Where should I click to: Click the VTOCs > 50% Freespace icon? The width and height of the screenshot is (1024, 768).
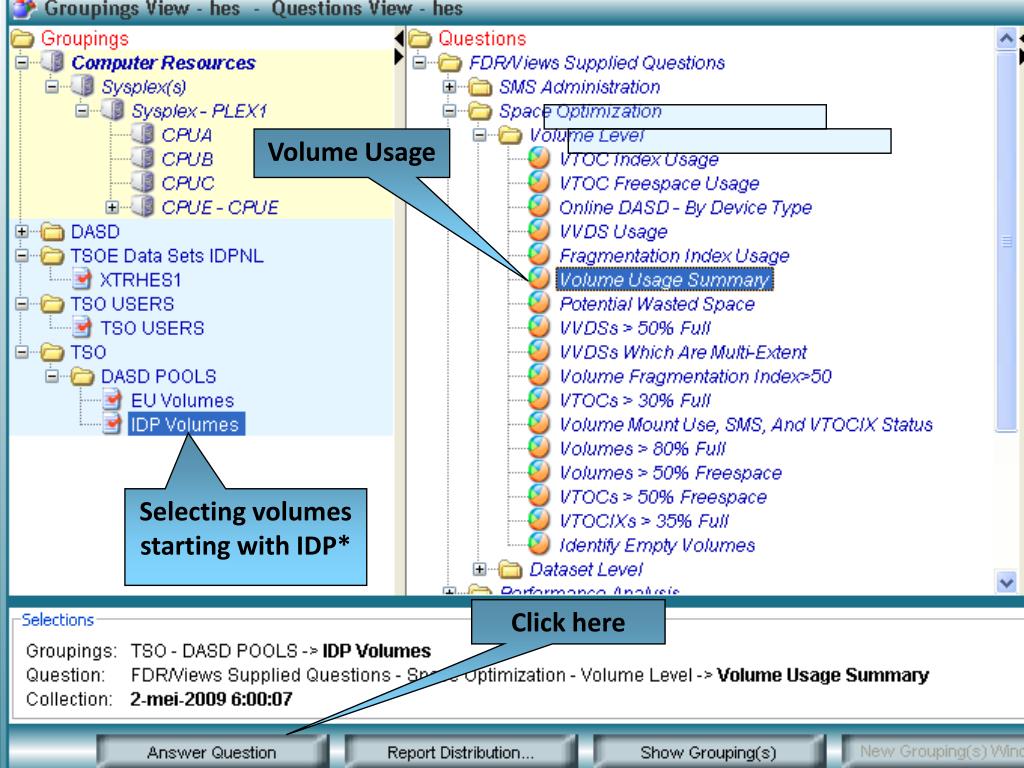pyautogui.click(x=539, y=496)
